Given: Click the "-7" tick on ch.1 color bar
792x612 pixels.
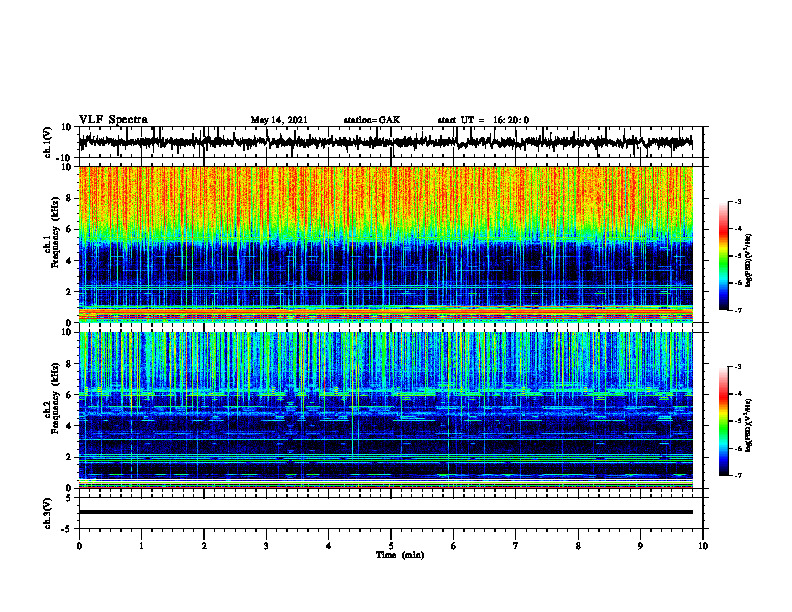Looking at the screenshot, I should point(738,310).
